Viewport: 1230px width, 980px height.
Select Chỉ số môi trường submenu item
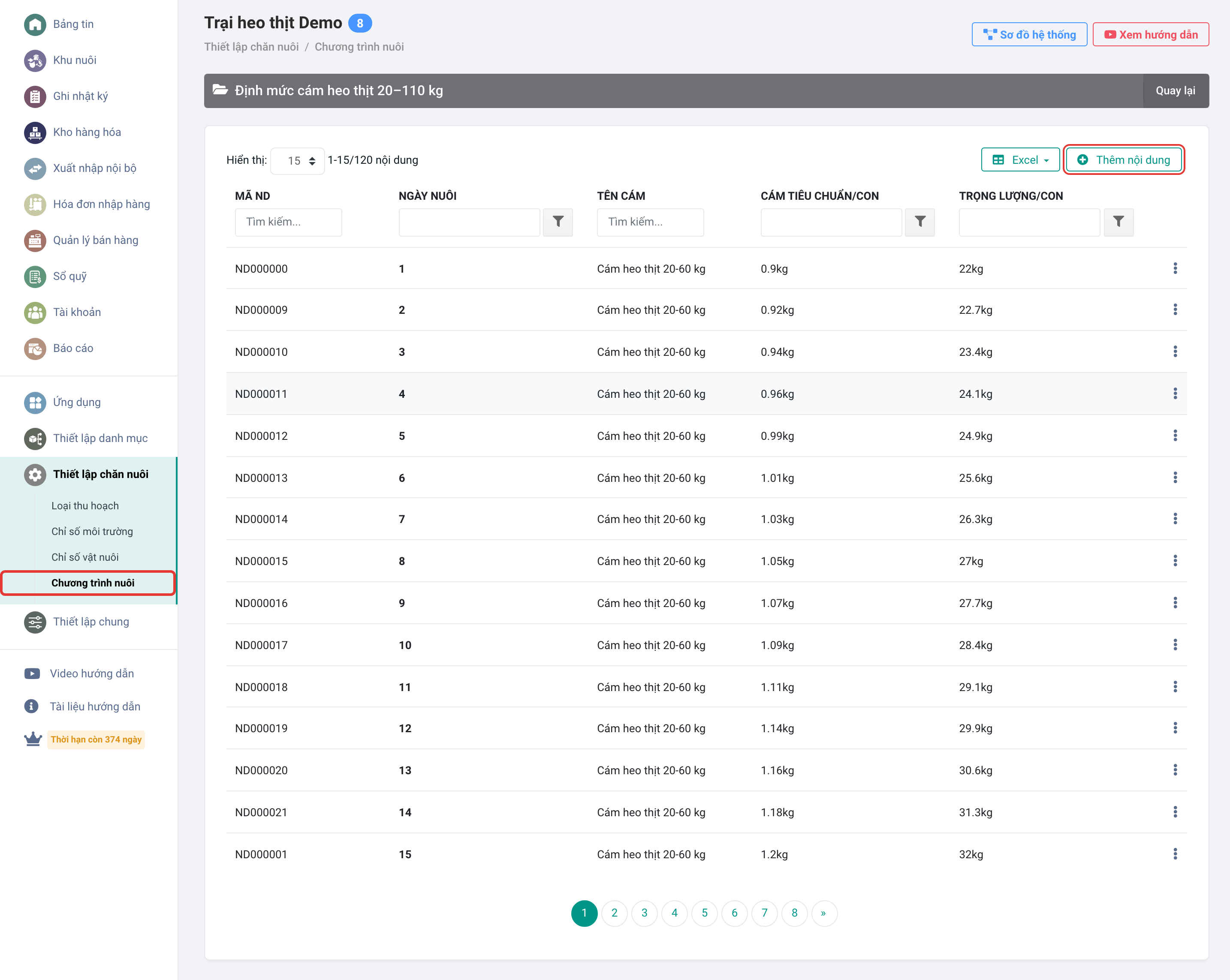pyautogui.click(x=92, y=532)
